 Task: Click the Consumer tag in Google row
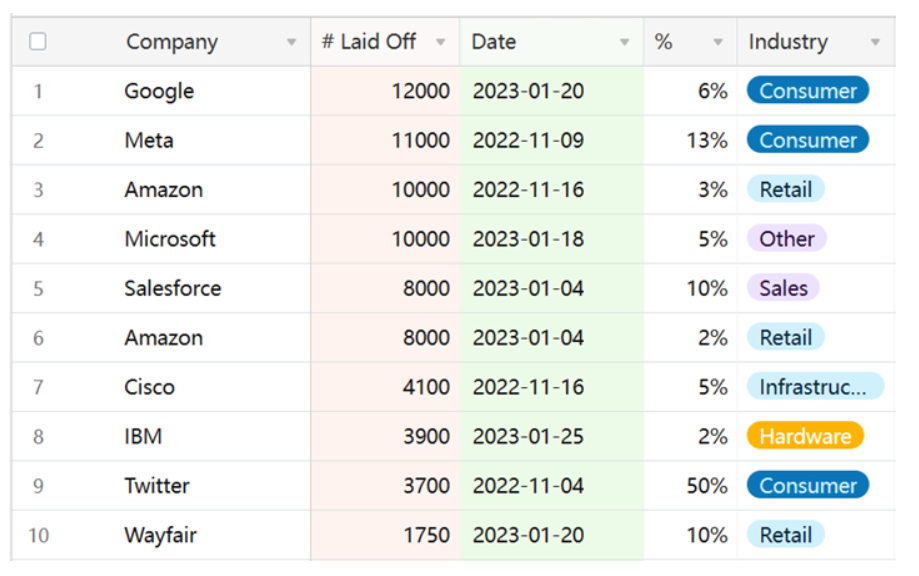coord(807,91)
